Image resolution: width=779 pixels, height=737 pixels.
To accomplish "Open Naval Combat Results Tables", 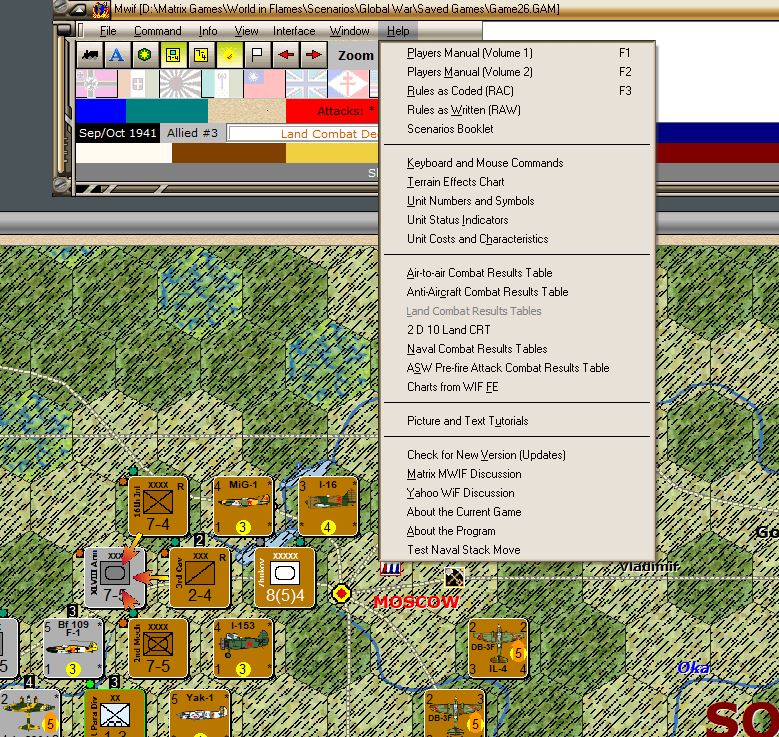I will [x=518, y=349].
